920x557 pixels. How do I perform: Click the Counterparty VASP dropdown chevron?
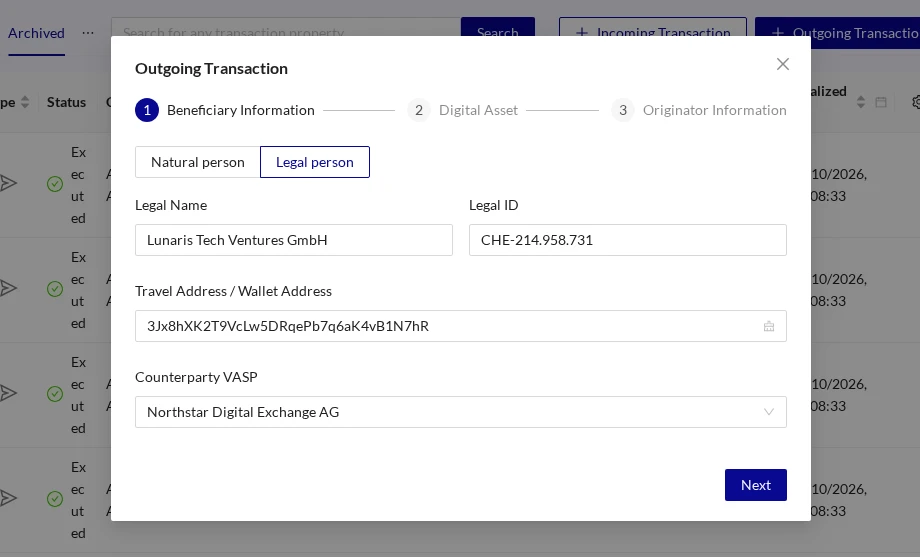[769, 412]
